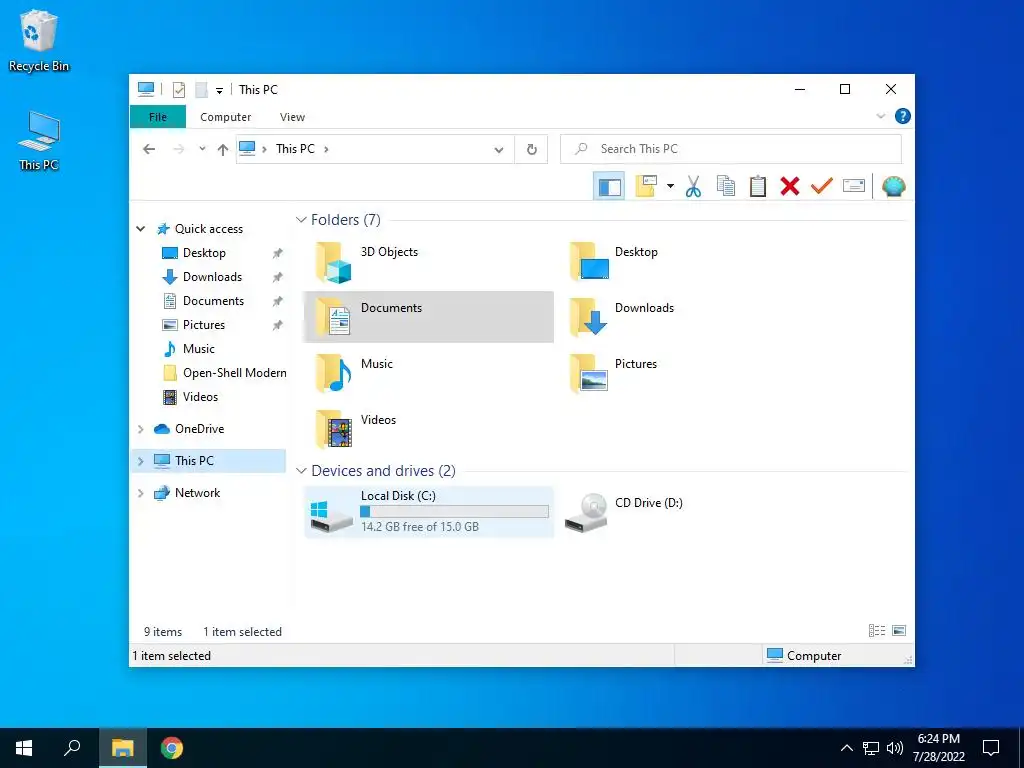Expand the ribbon with the chevron arrow
This screenshot has height=768, width=1024.
tap(880, 116)
